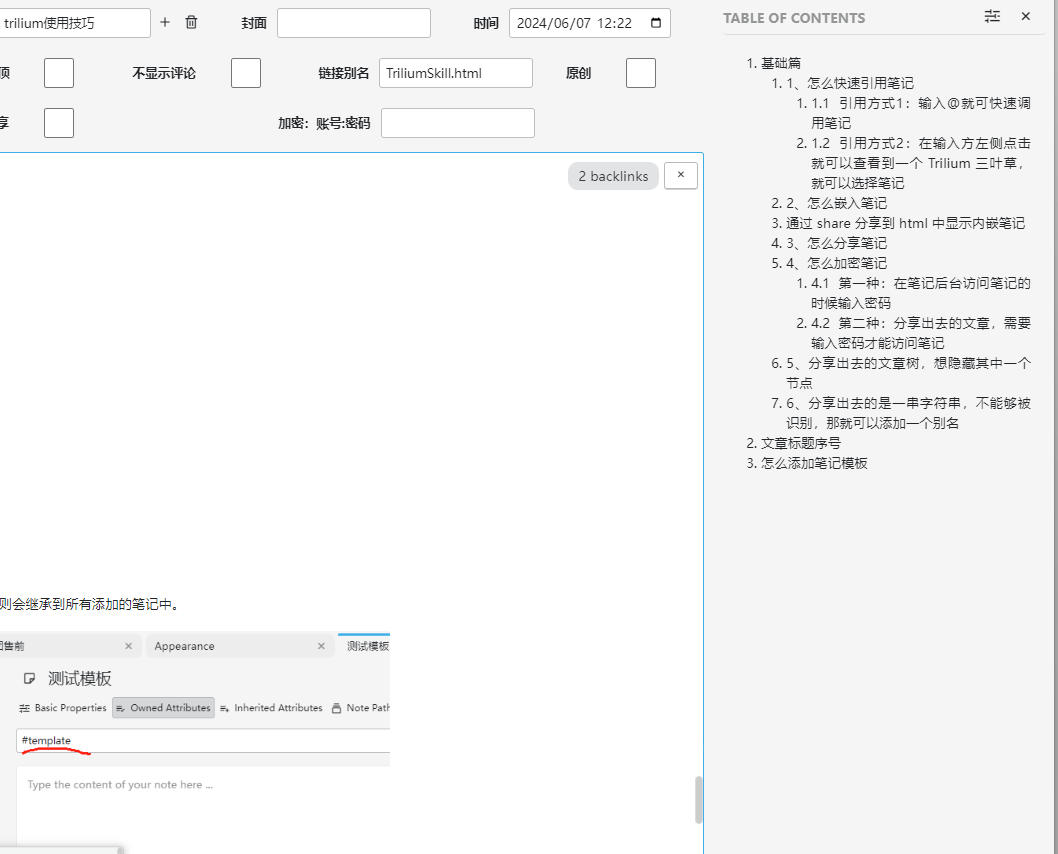
Task: Click the plus icon beside the title field
Action: (165, 22)
